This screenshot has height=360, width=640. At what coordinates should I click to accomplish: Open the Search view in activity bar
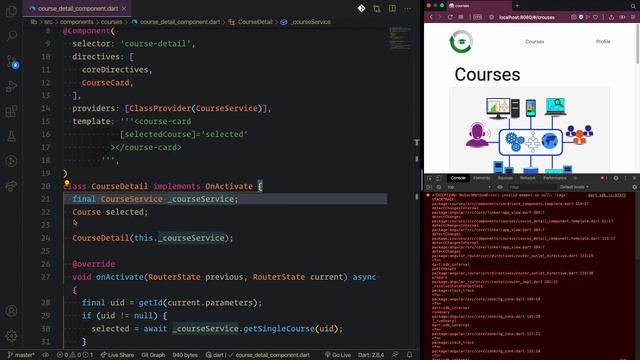11,36
